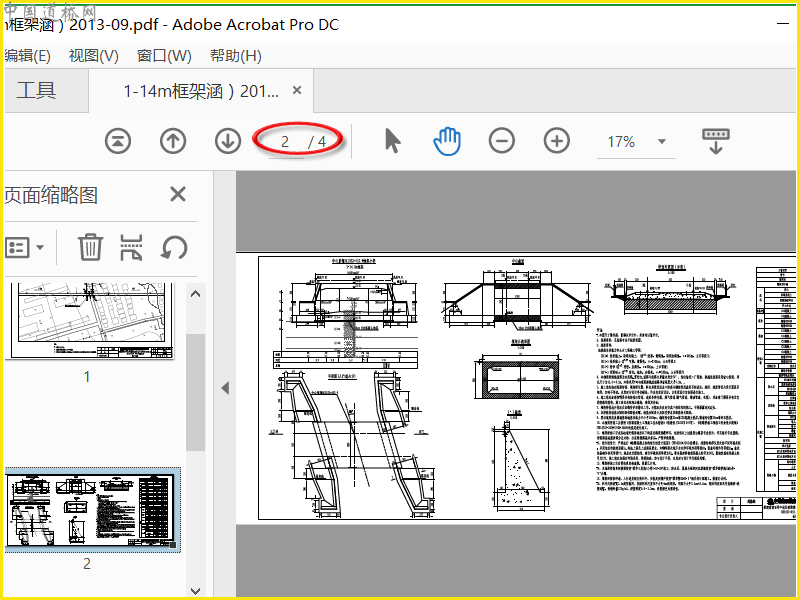The height and width of the screenshot is (600, 800).
Task: Select the 1-14m框架涵 document tab
Action: [x=201, y=91]
